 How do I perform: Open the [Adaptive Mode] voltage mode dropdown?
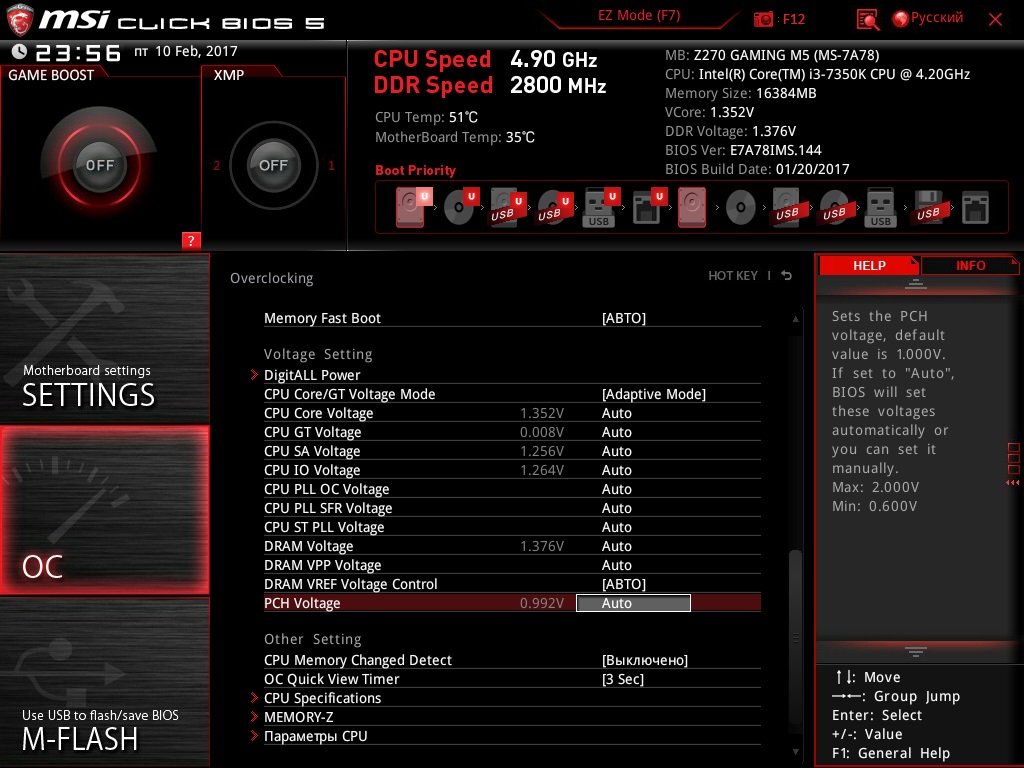click(654, 394)
